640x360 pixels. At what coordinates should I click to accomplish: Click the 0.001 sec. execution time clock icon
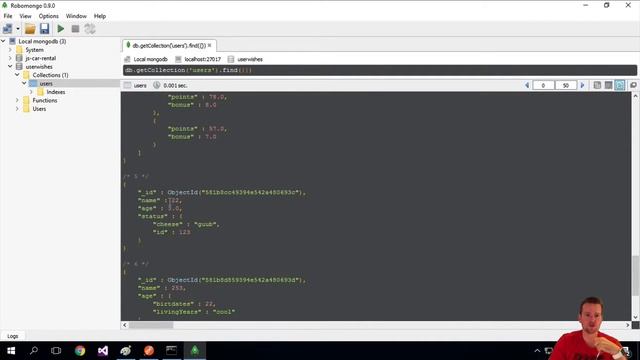point(156,85)
